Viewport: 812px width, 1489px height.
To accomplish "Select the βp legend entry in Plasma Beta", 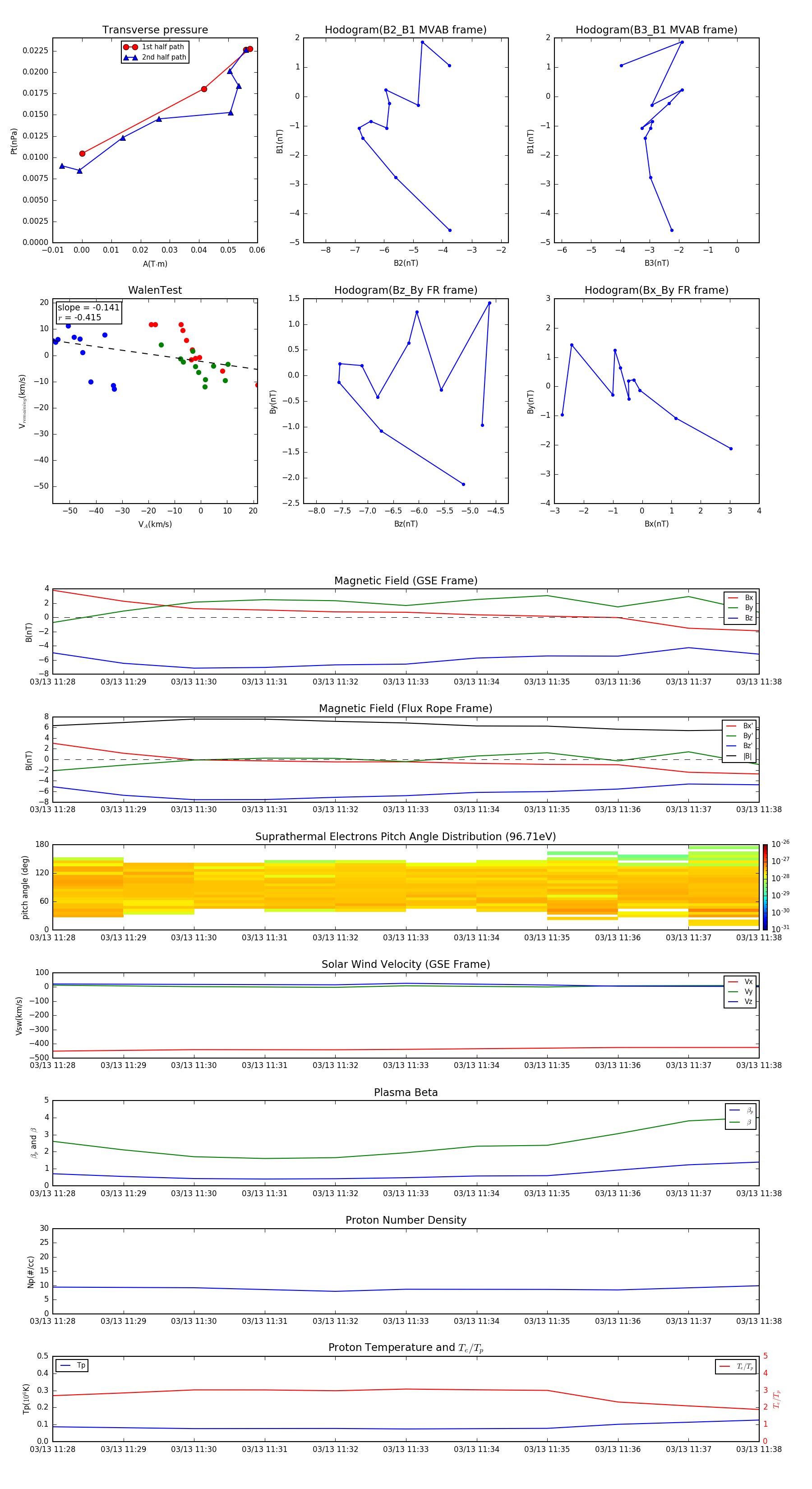I will 741,1110.
